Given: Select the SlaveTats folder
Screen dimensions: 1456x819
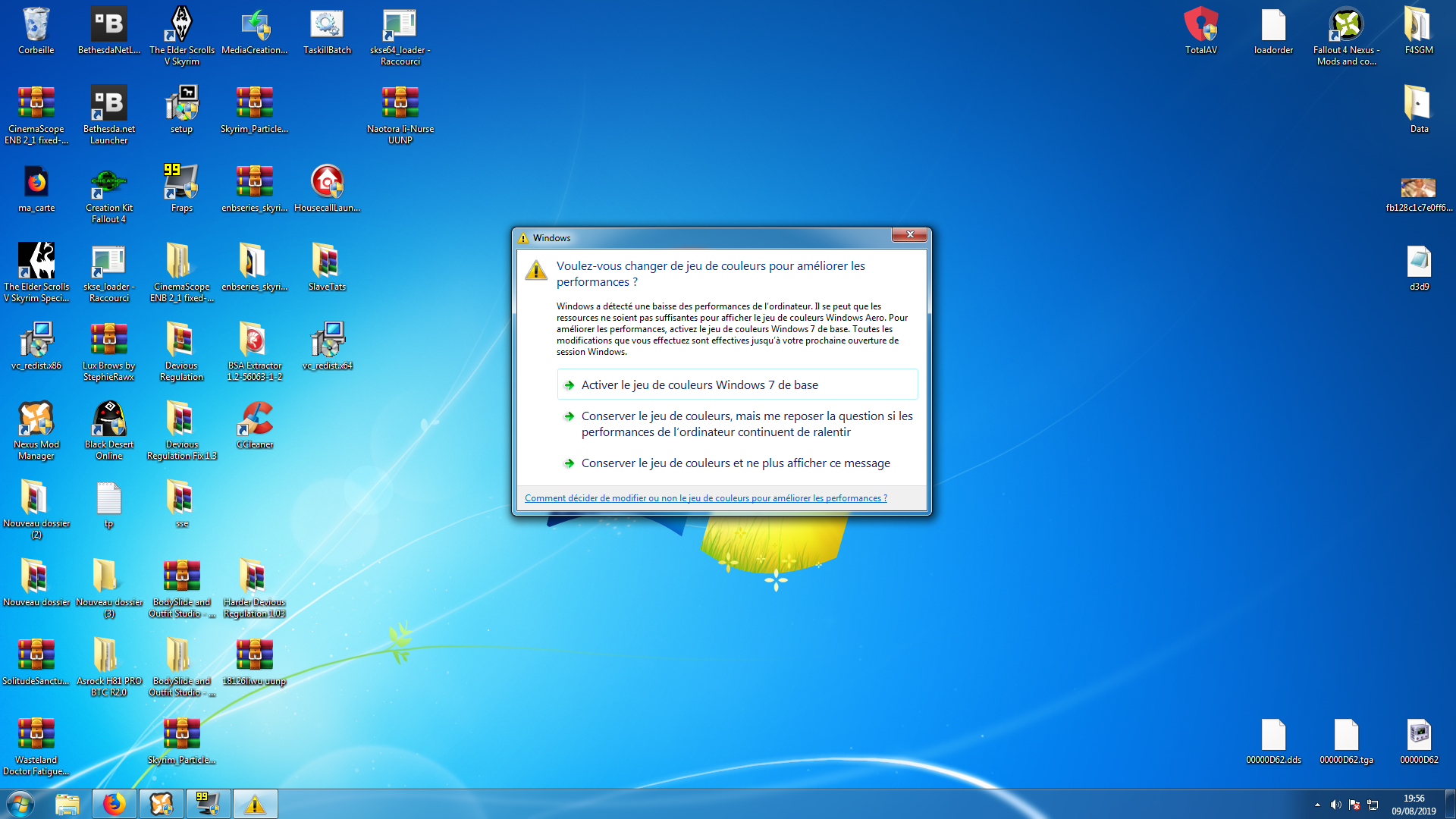Looking at the screenshot, I should pyautogui.click(x=328, y=267).
